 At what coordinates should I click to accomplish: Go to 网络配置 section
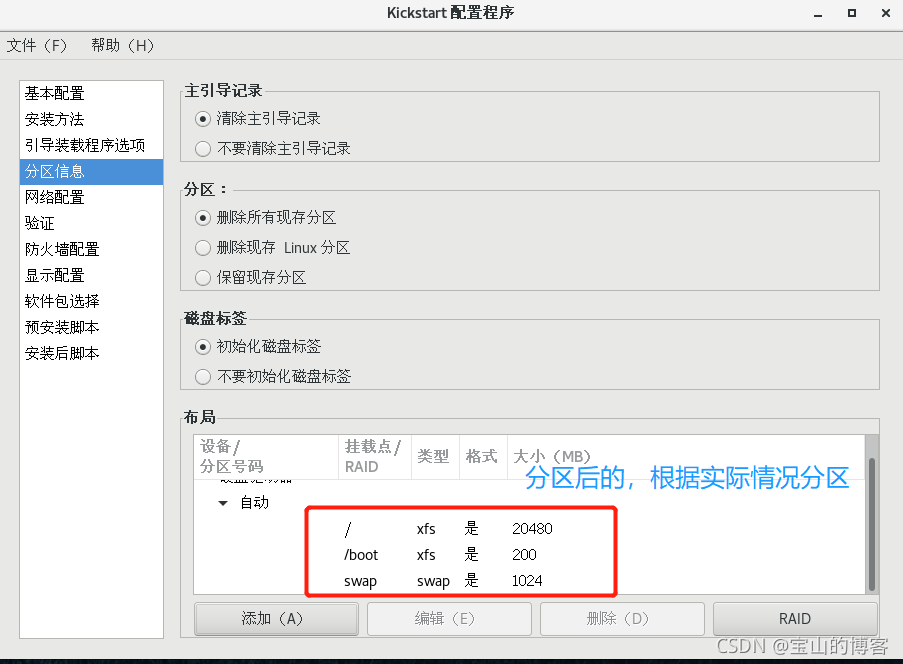click(55, 198)
